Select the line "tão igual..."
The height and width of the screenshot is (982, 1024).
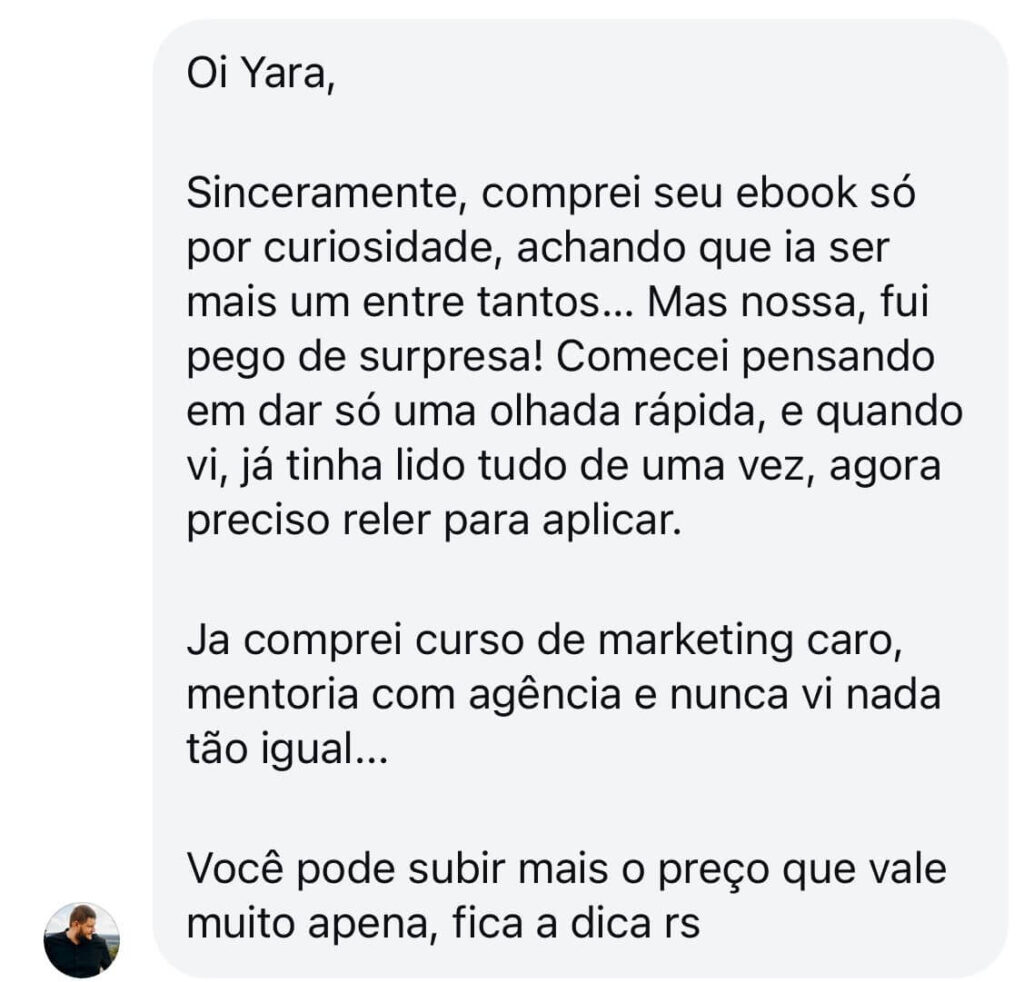[287, 750]
